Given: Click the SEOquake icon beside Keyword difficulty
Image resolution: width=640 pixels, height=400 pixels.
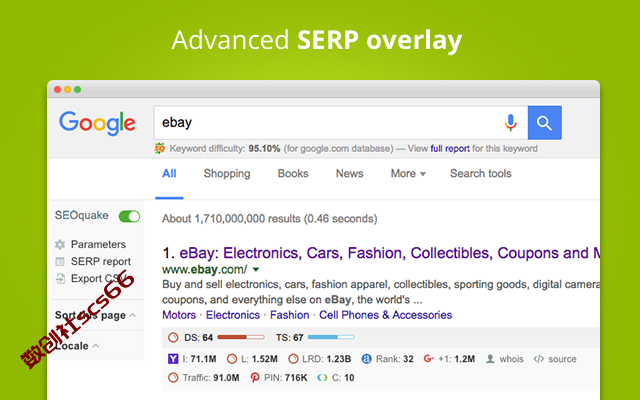Looking at the screenshot, I should tap(160, 149).
